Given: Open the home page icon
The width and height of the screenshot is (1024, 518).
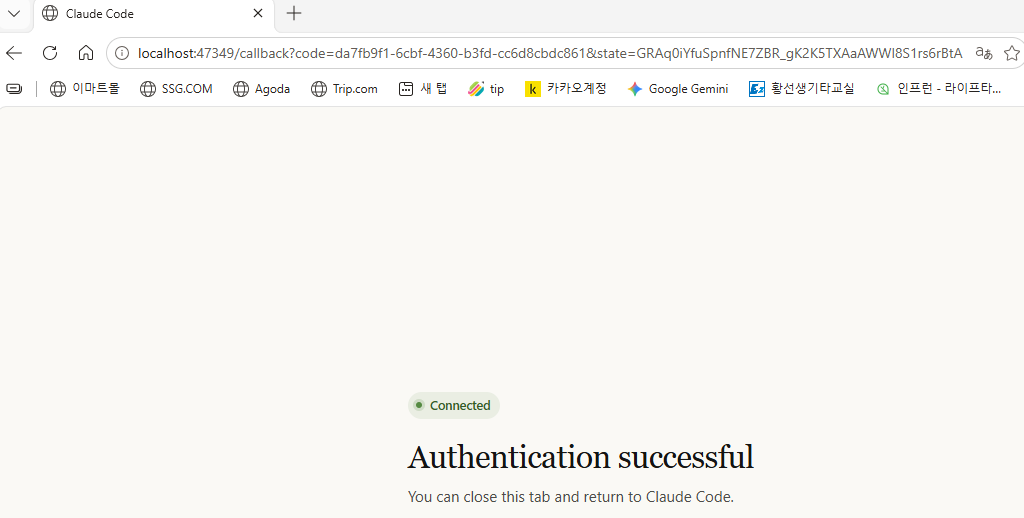Looking at the screenshot, I should tap(86, 53).
